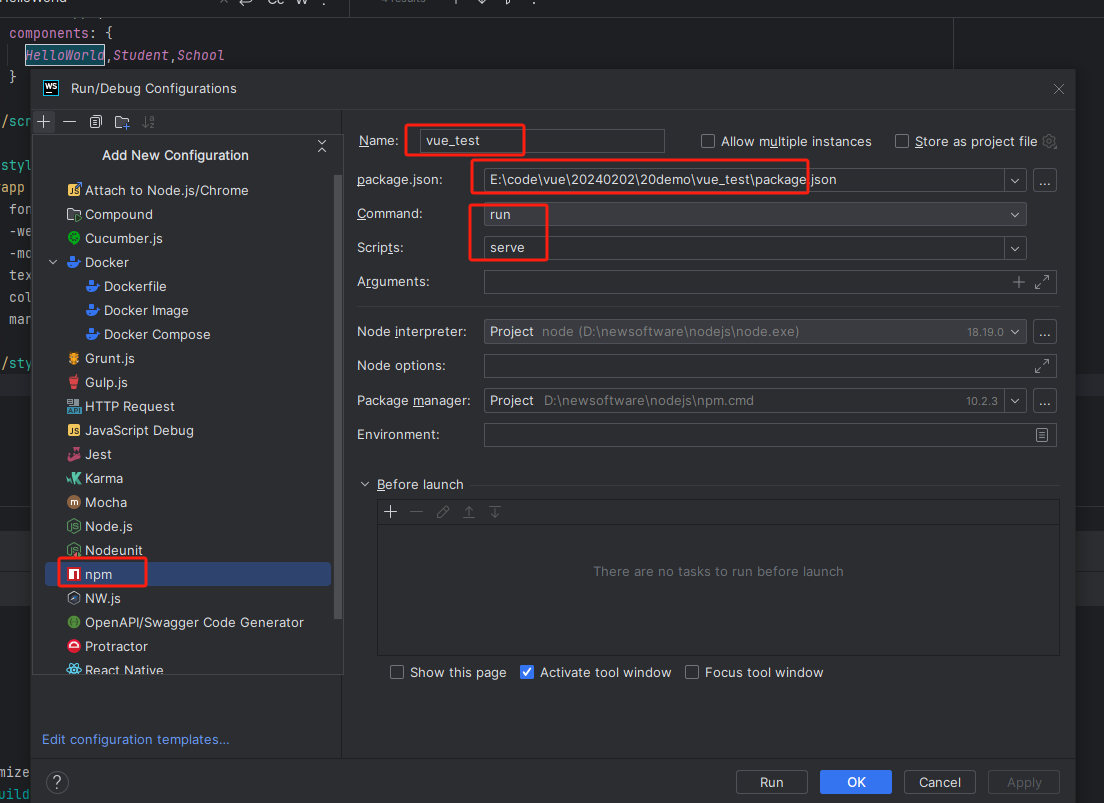Select NW.js configuration type
The width and height of the screenshot is (1104, 803).
coord(102,598)
